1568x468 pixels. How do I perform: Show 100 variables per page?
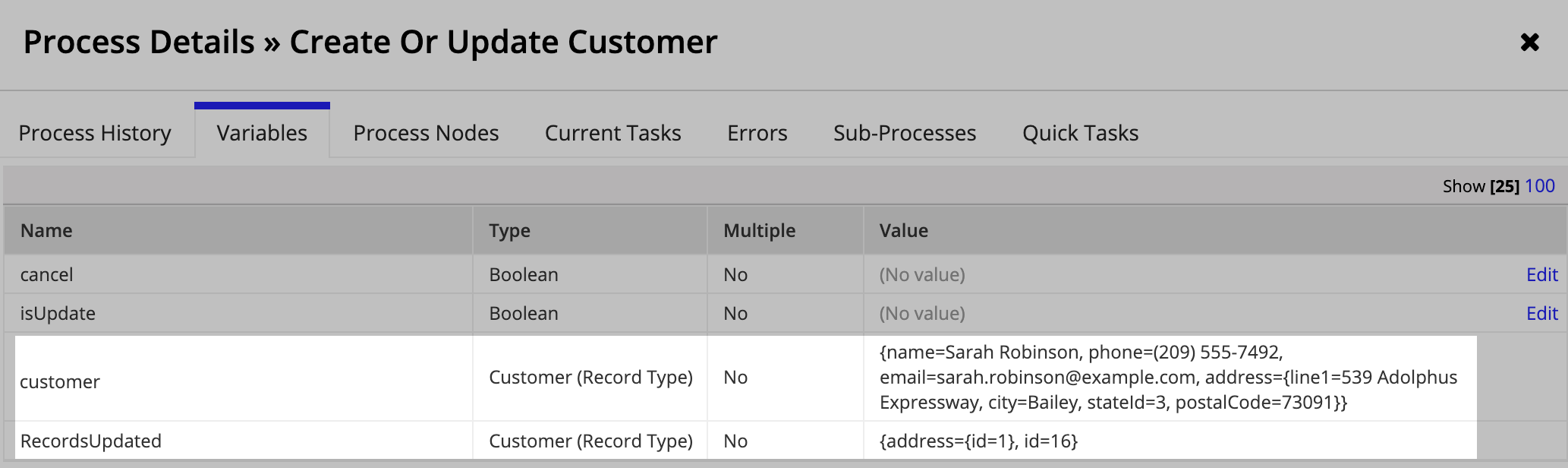[1540, 186]
